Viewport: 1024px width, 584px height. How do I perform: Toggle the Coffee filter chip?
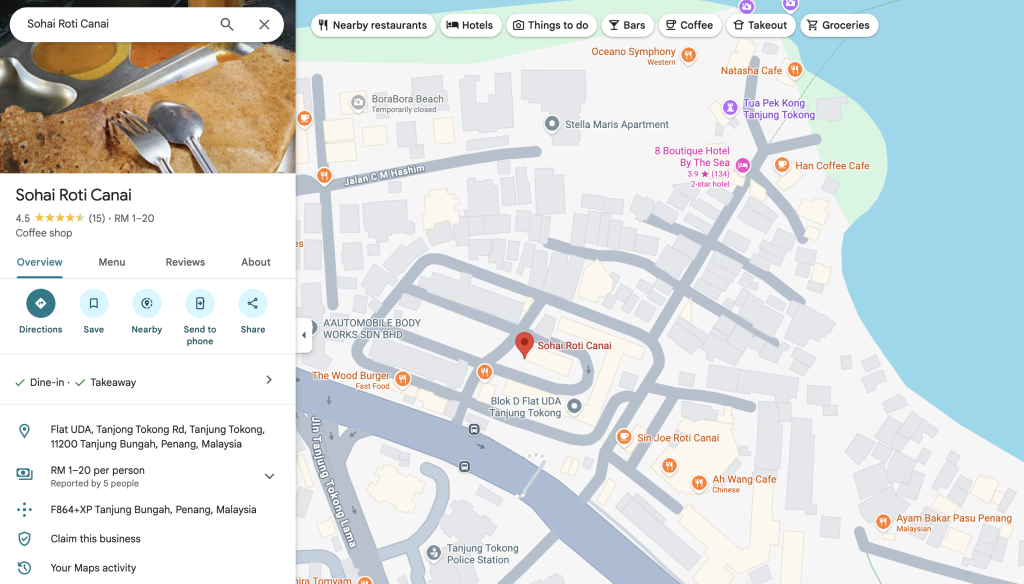point(689,25)
